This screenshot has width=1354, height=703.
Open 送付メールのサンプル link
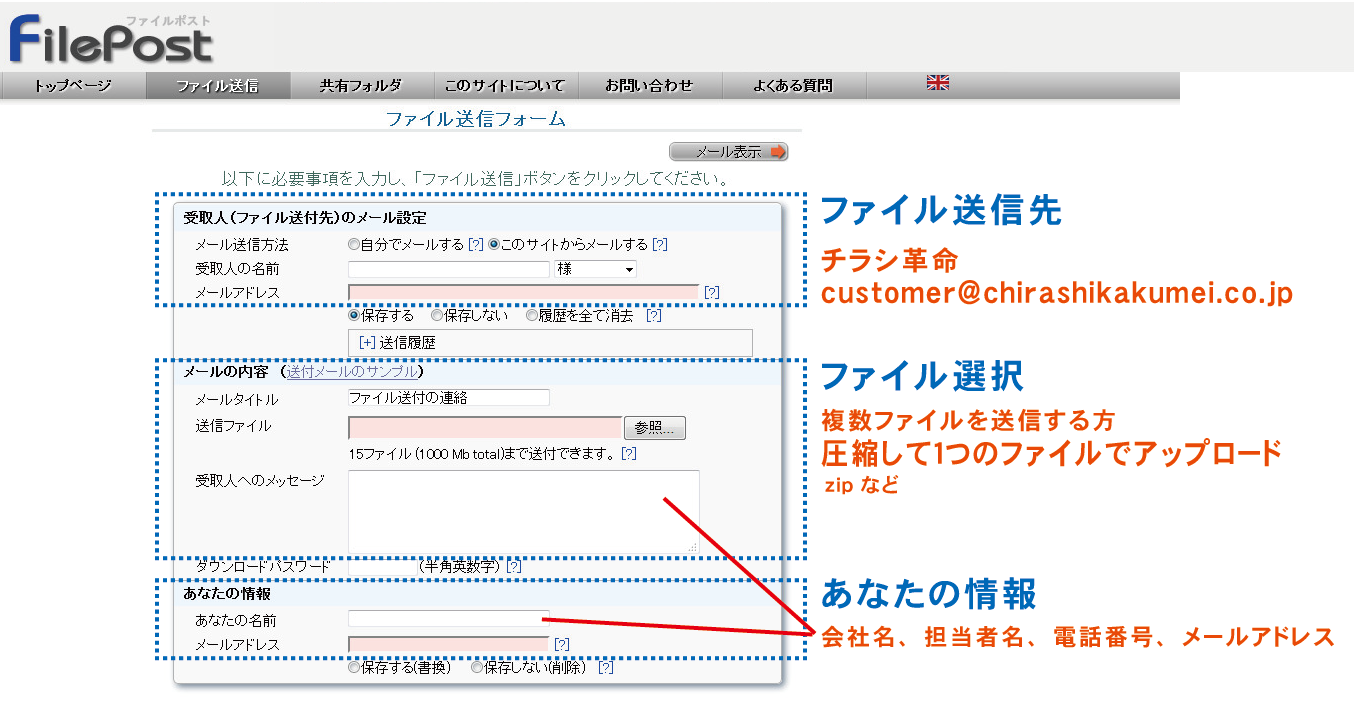pos(353,372)
